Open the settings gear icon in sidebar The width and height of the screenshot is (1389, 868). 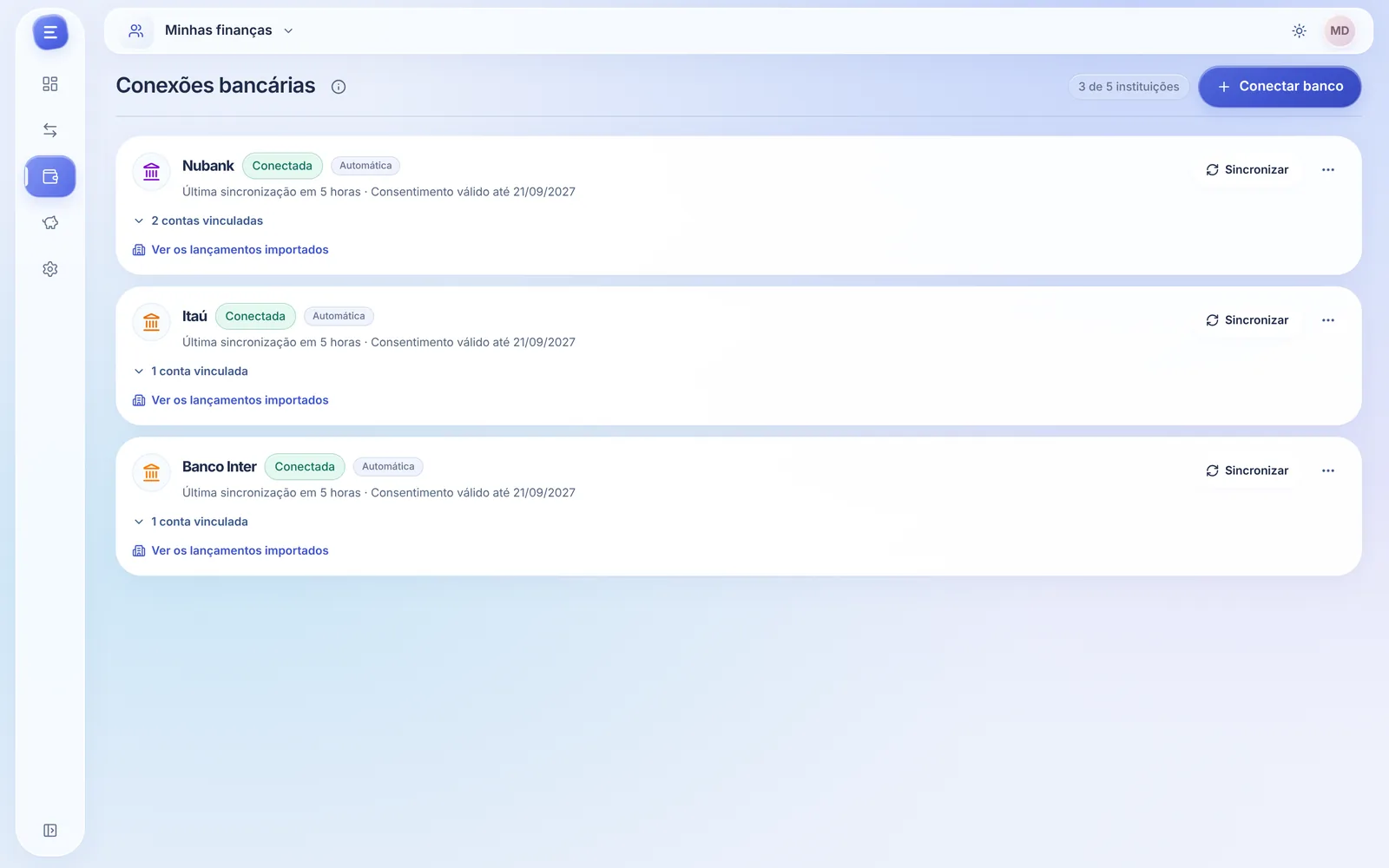(50, 269)
